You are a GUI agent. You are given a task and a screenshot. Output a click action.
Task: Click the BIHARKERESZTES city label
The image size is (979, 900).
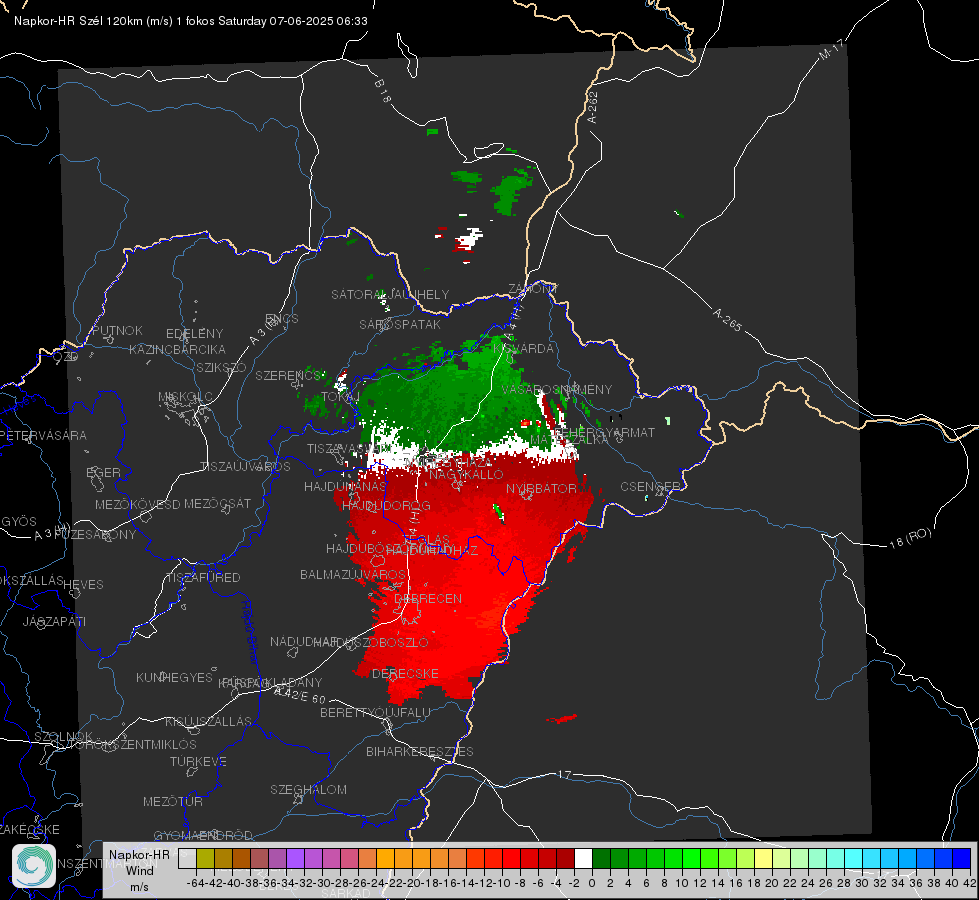click(x=420, y=751)
